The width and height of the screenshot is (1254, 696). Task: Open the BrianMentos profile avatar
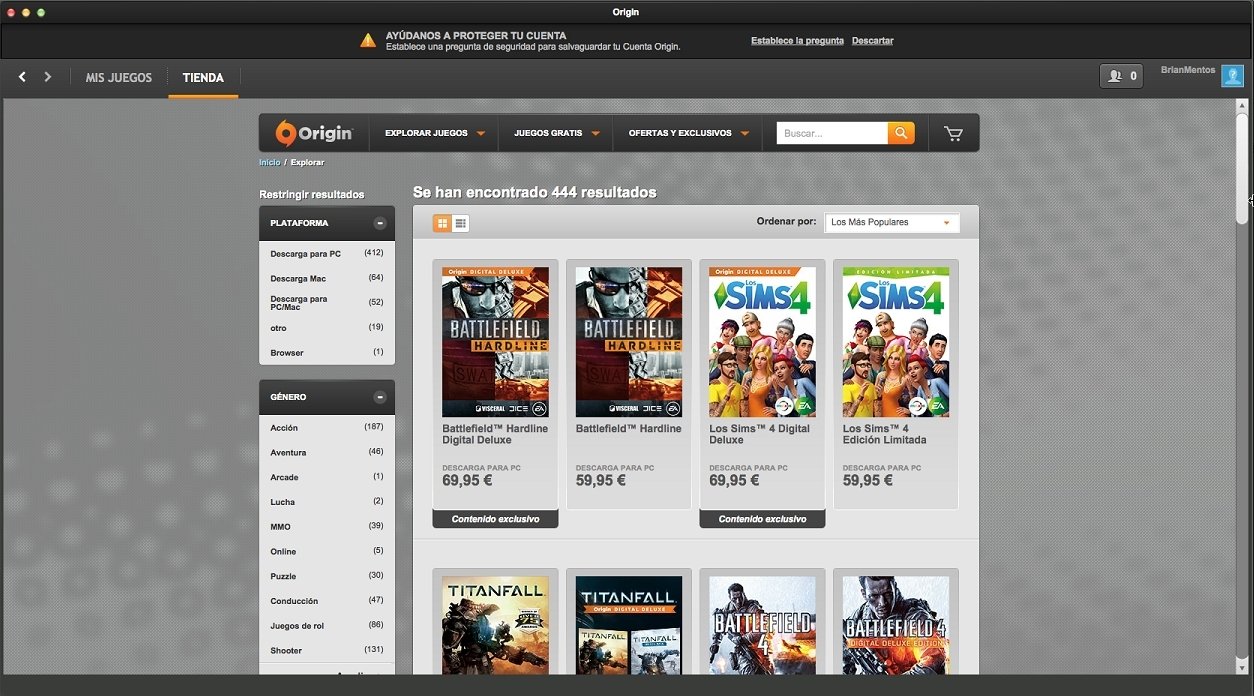[1232, 76]
